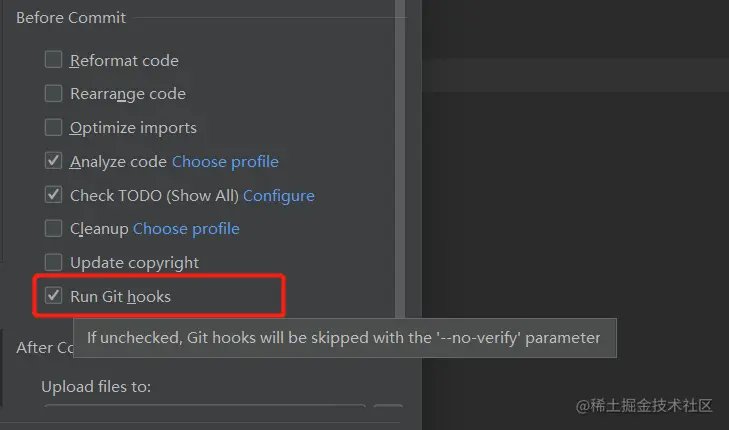Click the Before Commit section header
Screen dimensions: 729x430
pos(71,18)
